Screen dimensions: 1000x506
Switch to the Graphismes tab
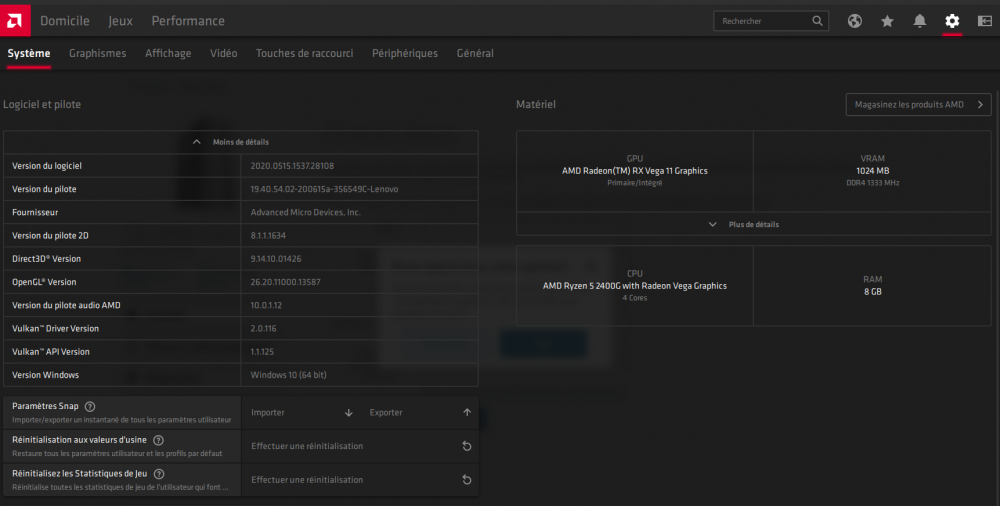coord(97,53)
